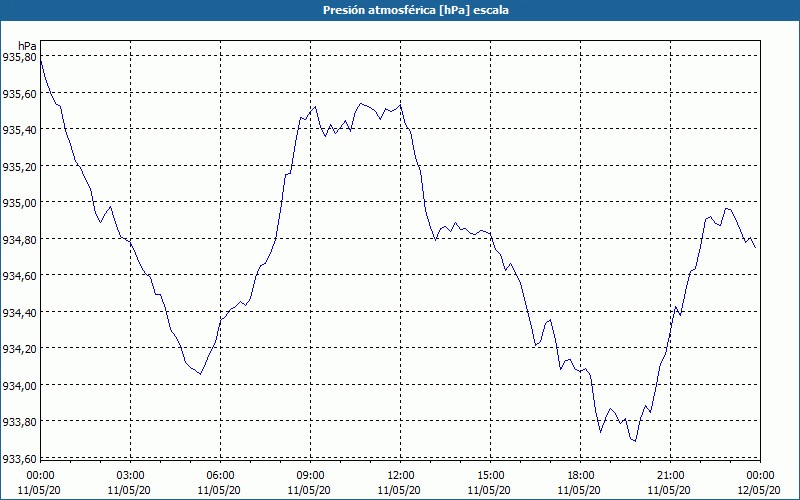Select the 934,60 y-axis label
This screenshot has width=800, height=500.
click(x=19, y=276)
